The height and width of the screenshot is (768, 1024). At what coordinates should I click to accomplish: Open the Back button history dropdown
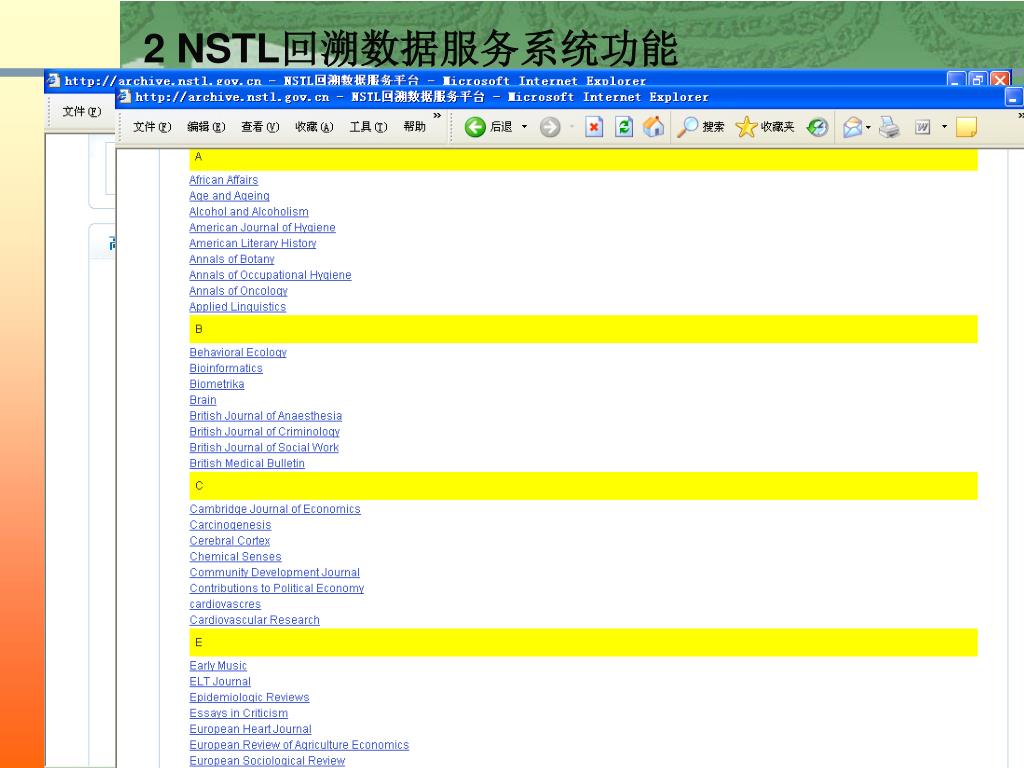(x=524, y=127)
